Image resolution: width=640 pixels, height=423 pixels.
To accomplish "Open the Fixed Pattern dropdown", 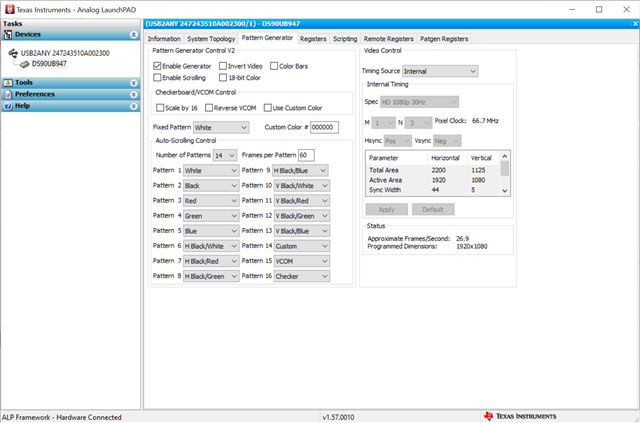I will 221,127.
